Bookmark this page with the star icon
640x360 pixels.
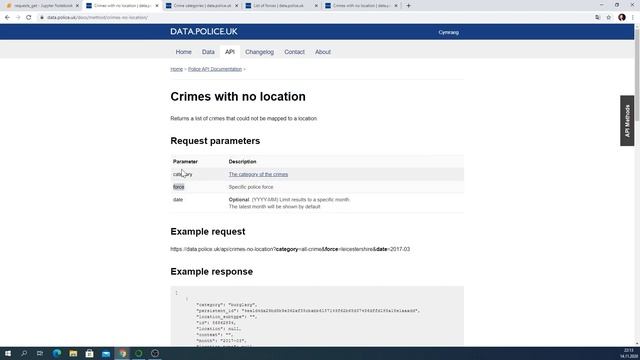coord(609,18)
